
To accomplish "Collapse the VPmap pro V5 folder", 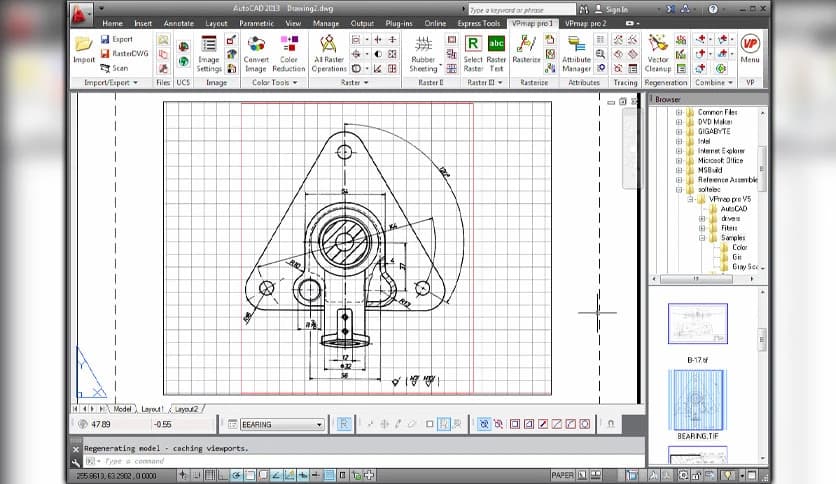I will 691,198.
